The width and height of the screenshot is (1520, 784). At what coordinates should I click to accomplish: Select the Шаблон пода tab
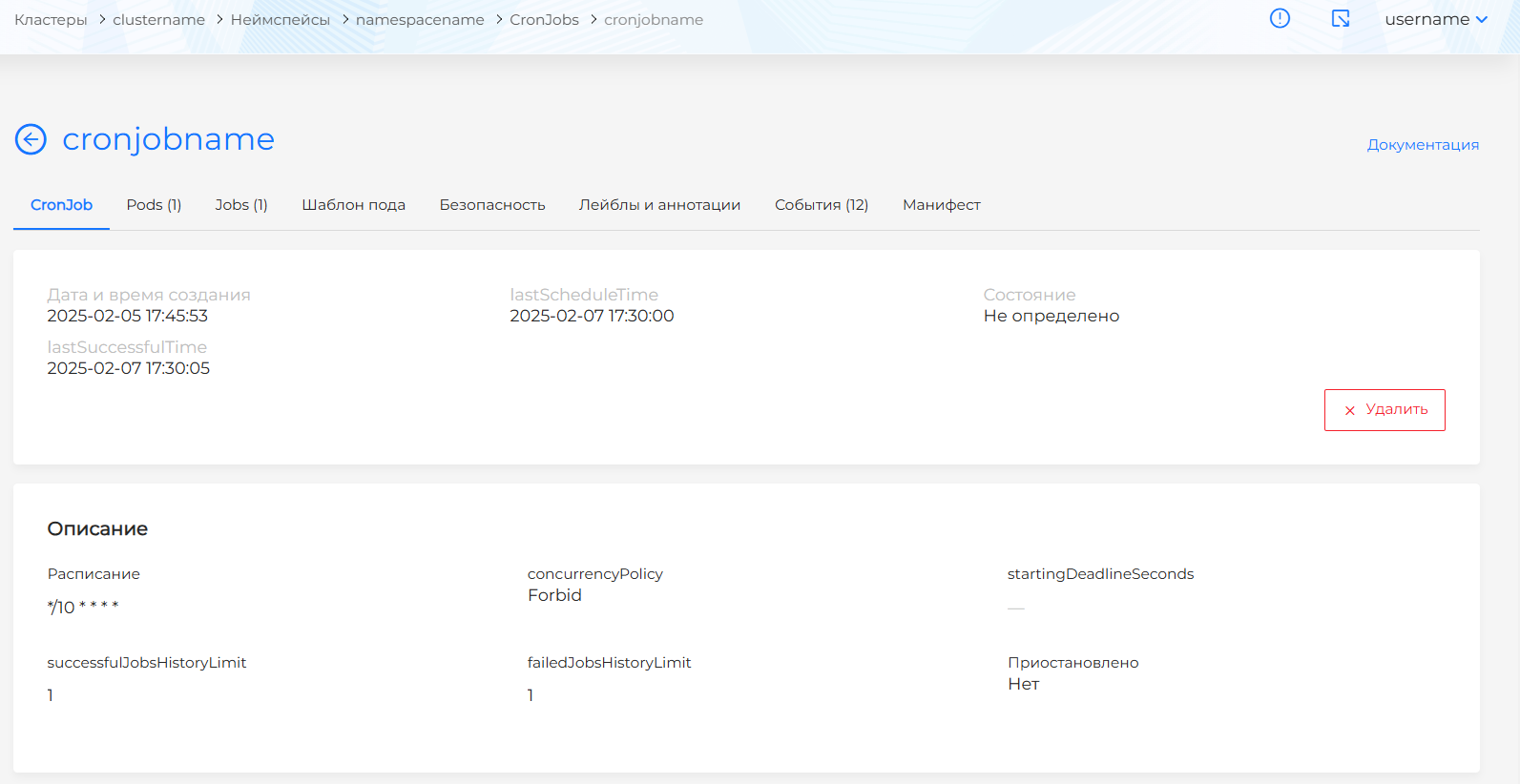coord(353,205)
